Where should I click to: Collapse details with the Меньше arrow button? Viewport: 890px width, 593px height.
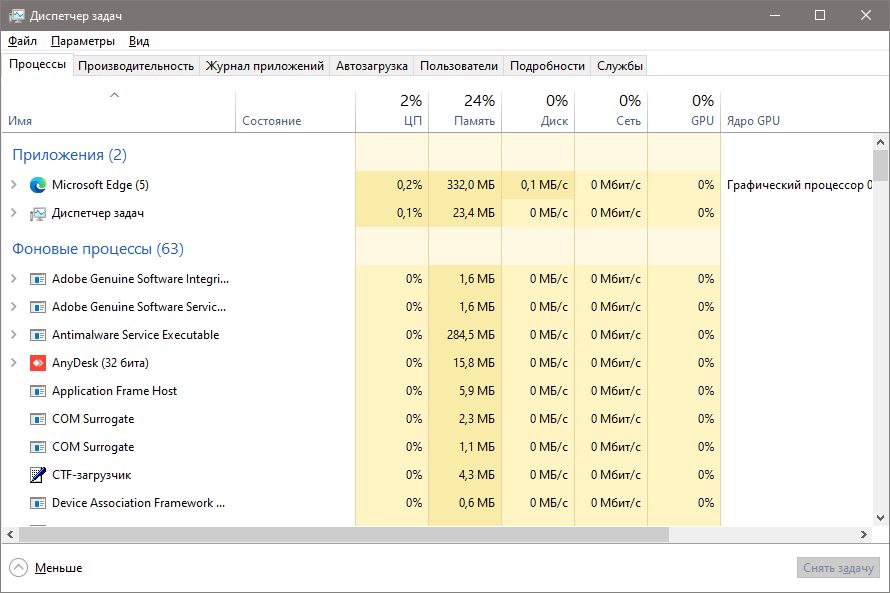[19, 568]
